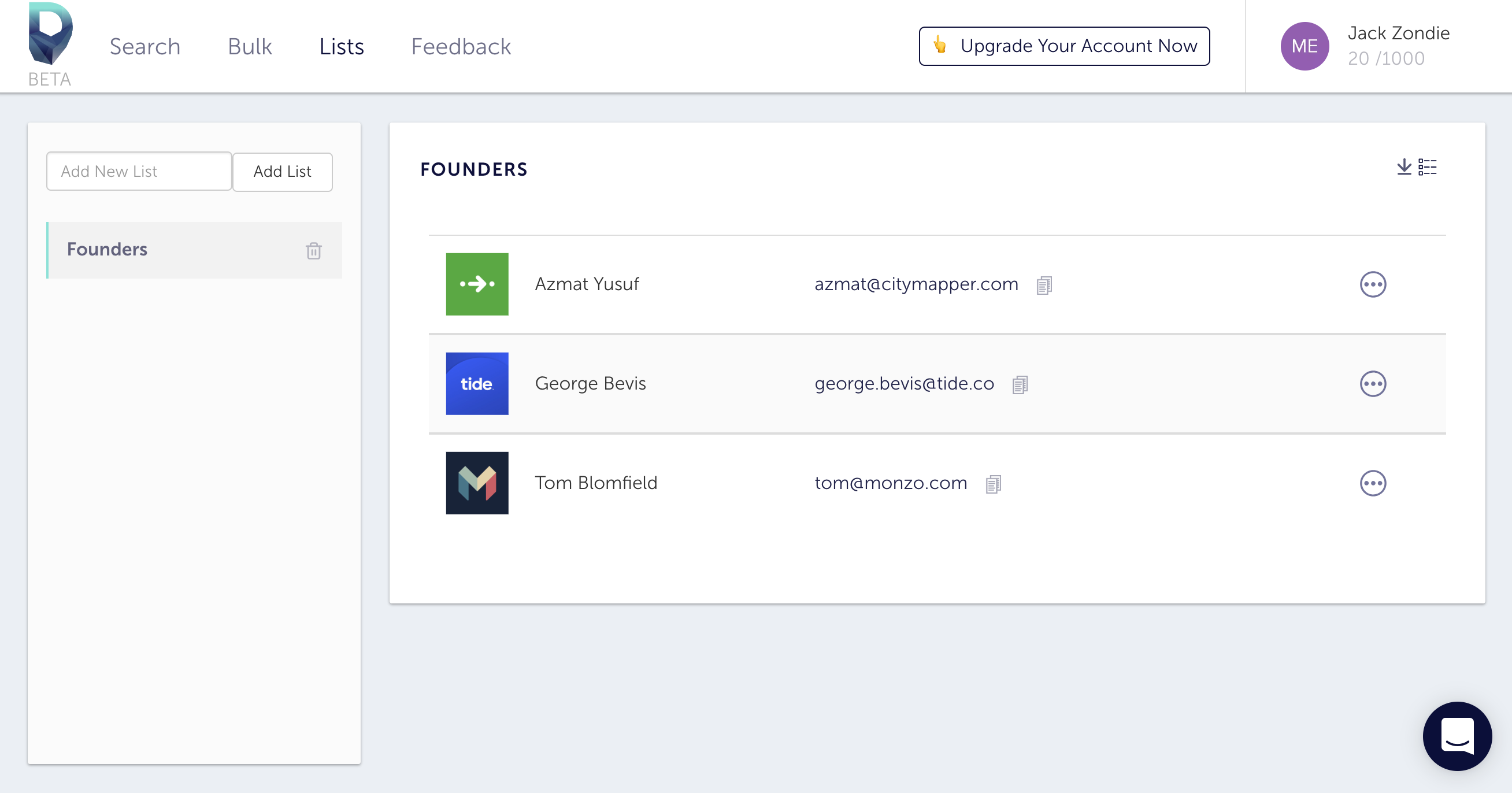
Task: Switch to detailed list view
Action: point(1428,167)
